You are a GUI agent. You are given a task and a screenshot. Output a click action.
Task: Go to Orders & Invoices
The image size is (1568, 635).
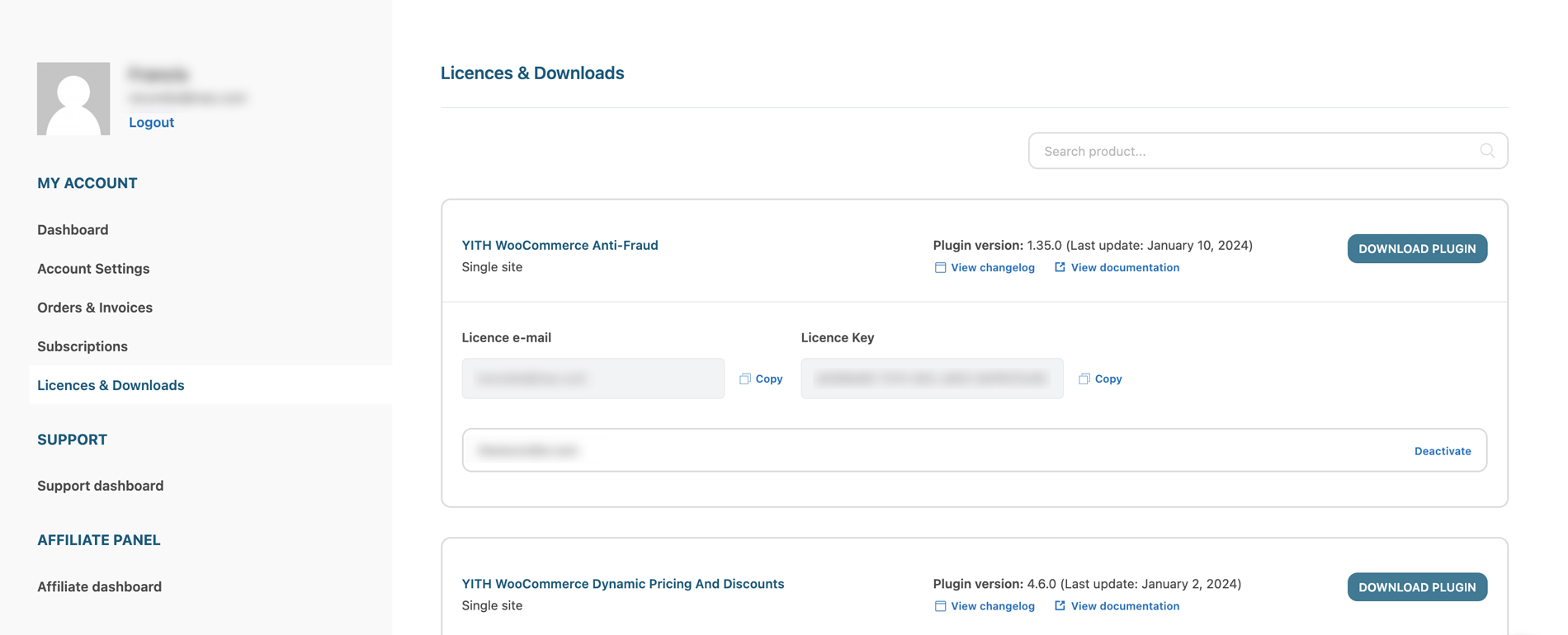coord(95,307)
